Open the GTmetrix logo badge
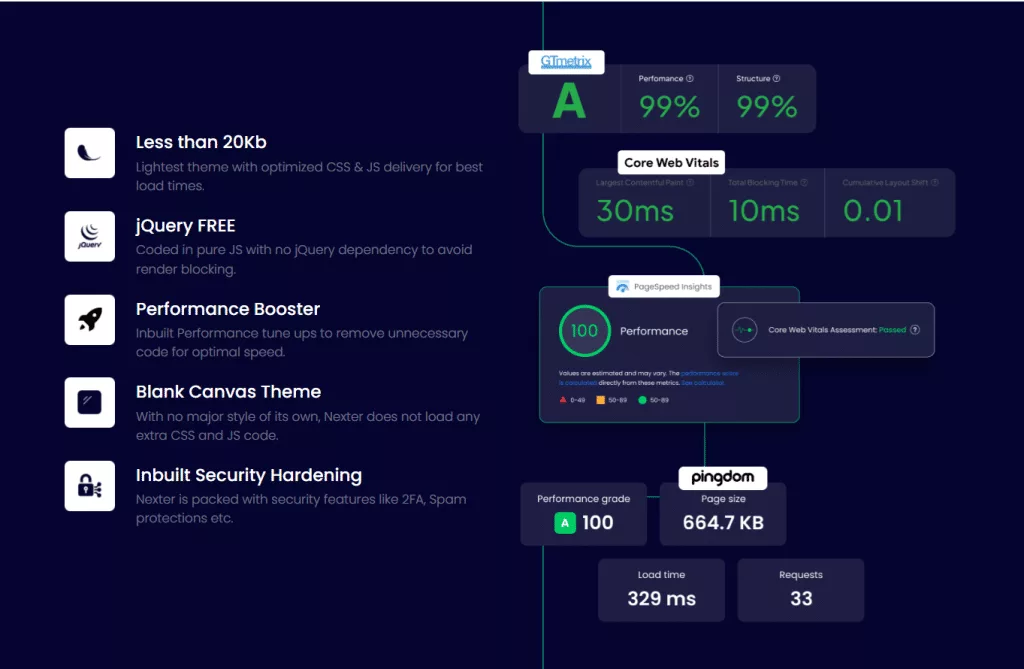Image resolution: width=1024 pixels, height=669 pixels. click(566, 62)
